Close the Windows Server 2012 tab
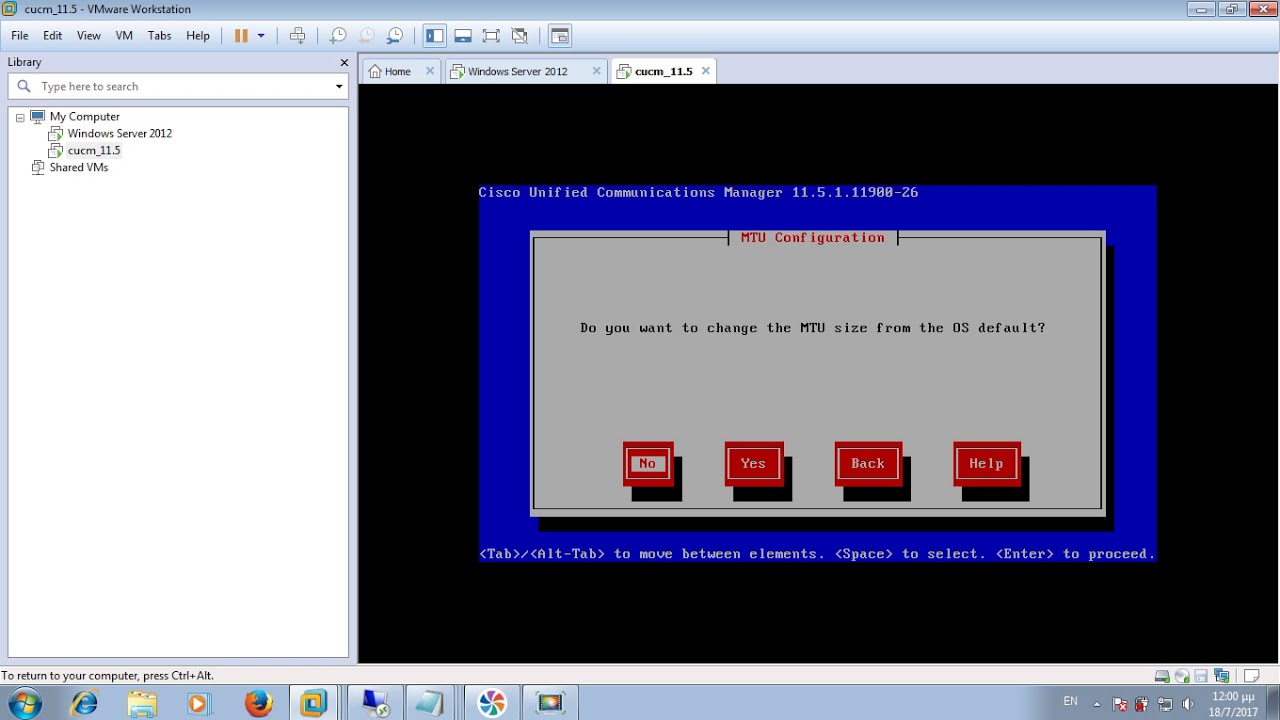Viewport: 1280px width, 720px height. pos(596,71)
